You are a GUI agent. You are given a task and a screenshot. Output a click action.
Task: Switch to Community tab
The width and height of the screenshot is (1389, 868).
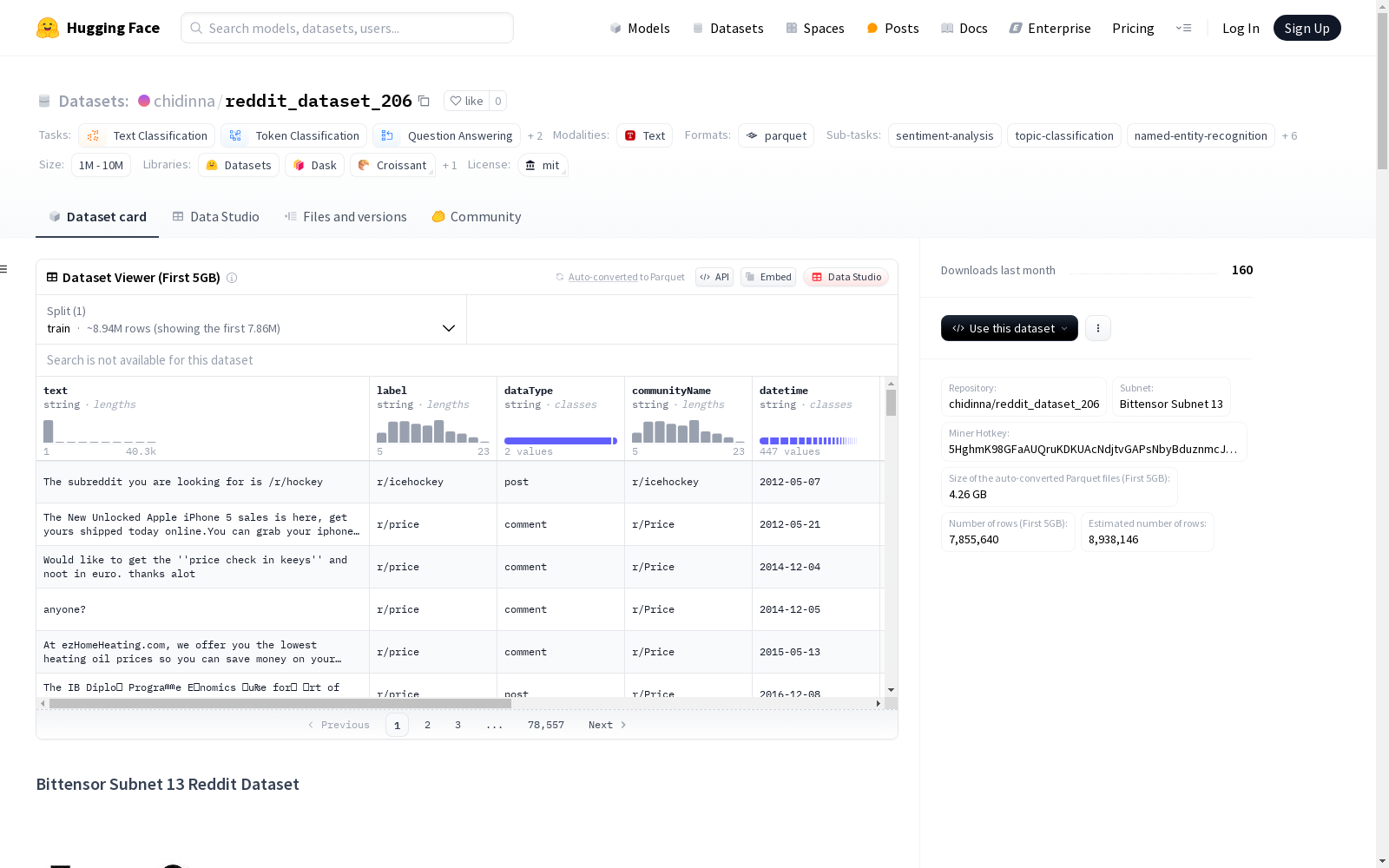click(x=477, y=217)
